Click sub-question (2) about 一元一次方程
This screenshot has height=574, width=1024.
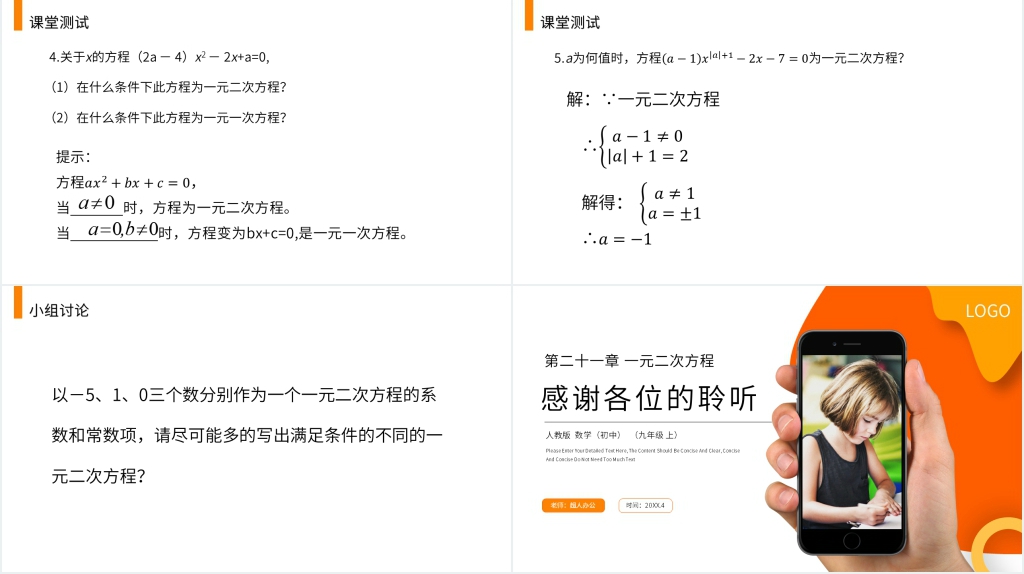pyautogui.click(x=168, y=118)
